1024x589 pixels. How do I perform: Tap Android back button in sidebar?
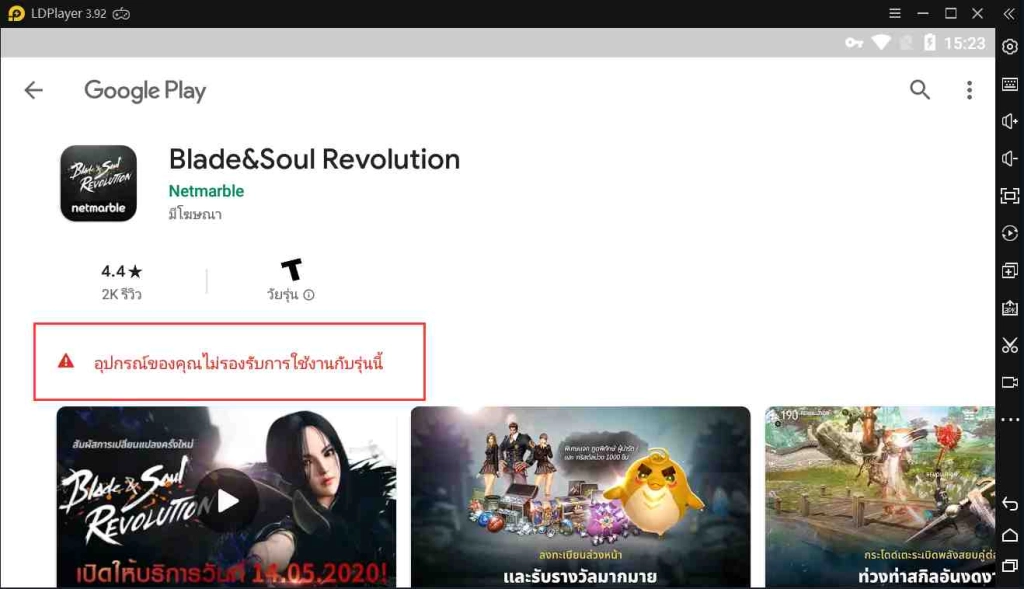[x=1010, y=503]
